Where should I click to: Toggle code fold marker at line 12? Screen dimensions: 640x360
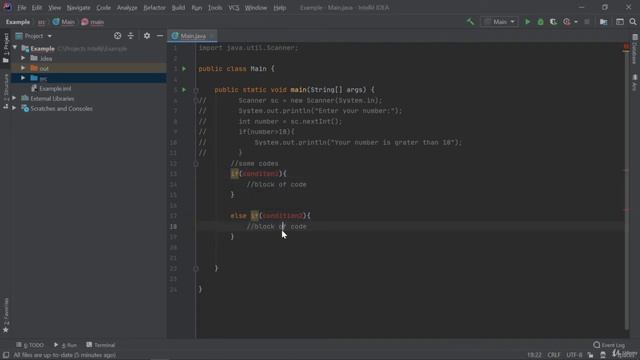tap(196, 163)
